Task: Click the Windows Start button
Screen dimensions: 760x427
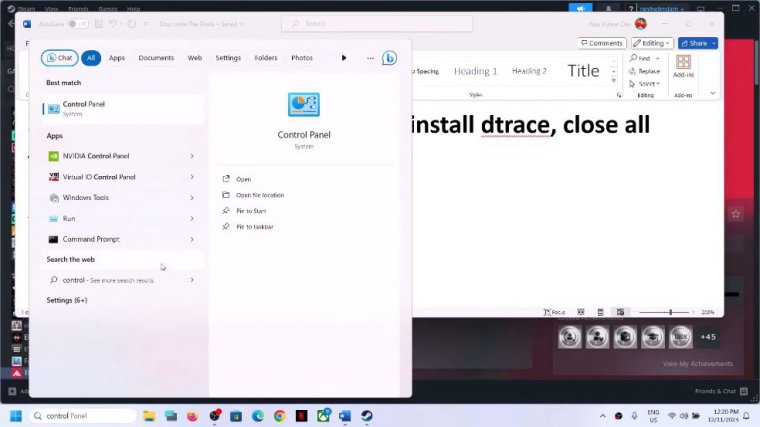Action: tap(16, 416)
